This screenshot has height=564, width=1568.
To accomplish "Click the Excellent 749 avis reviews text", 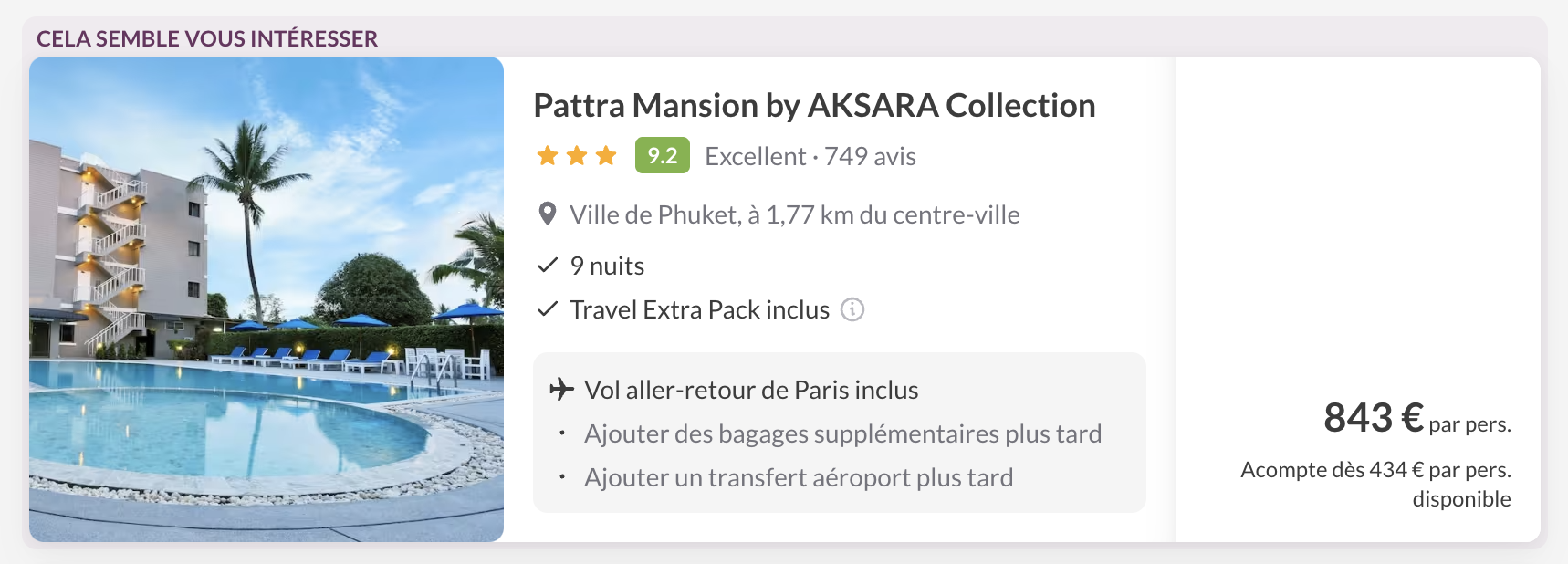I will (x=810, y=157).
